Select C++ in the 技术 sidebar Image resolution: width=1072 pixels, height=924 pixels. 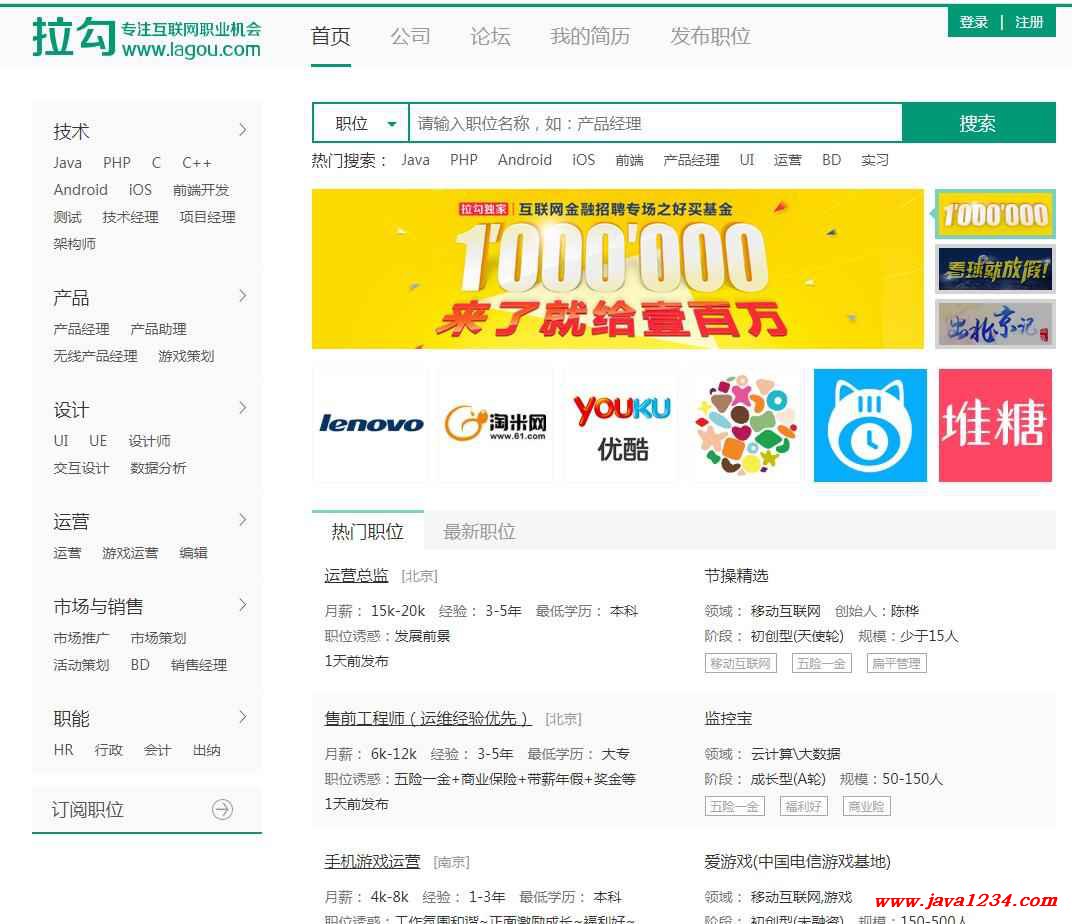click(196, 163)
